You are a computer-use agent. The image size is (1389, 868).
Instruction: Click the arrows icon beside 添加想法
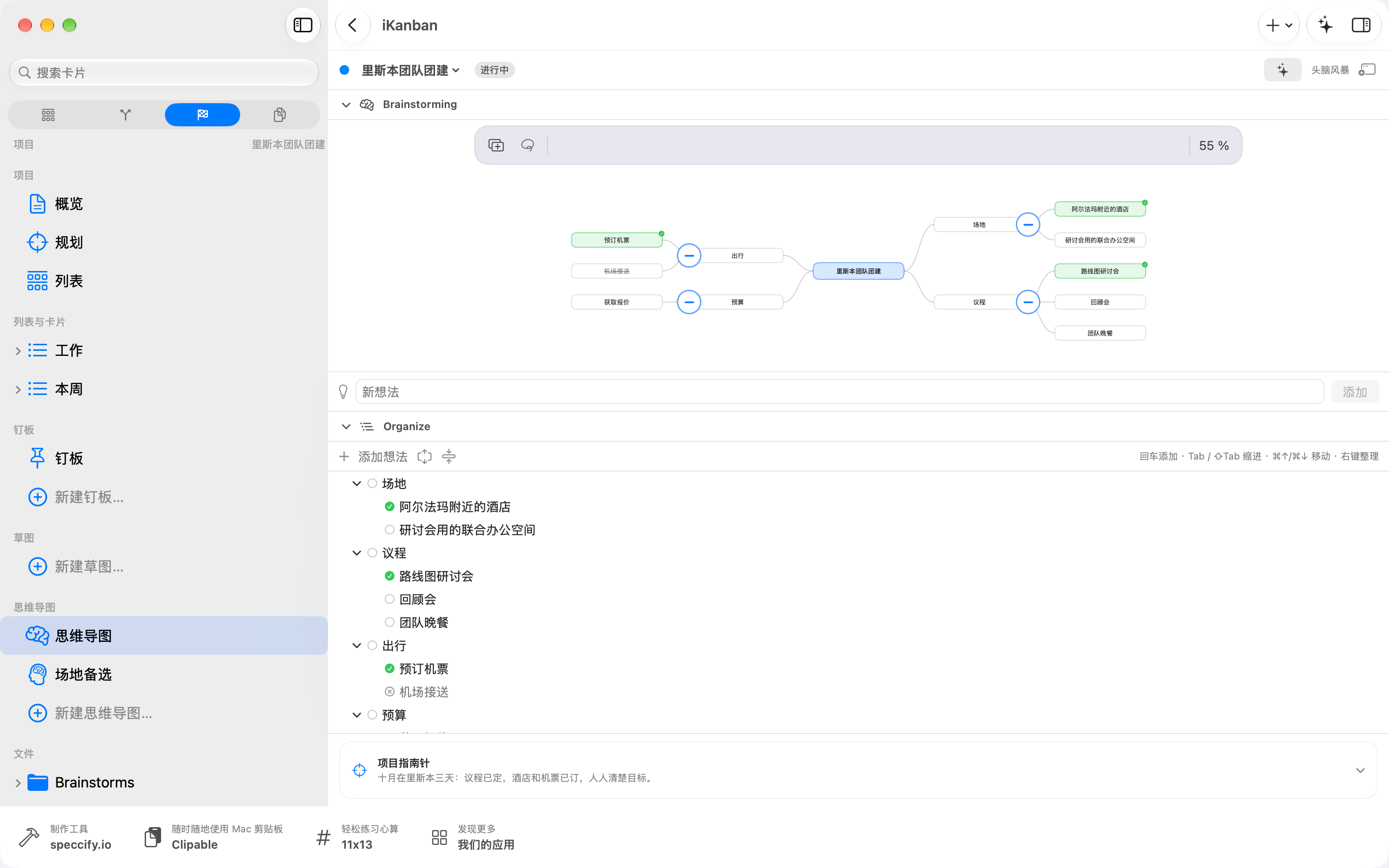tap(424, 456)
